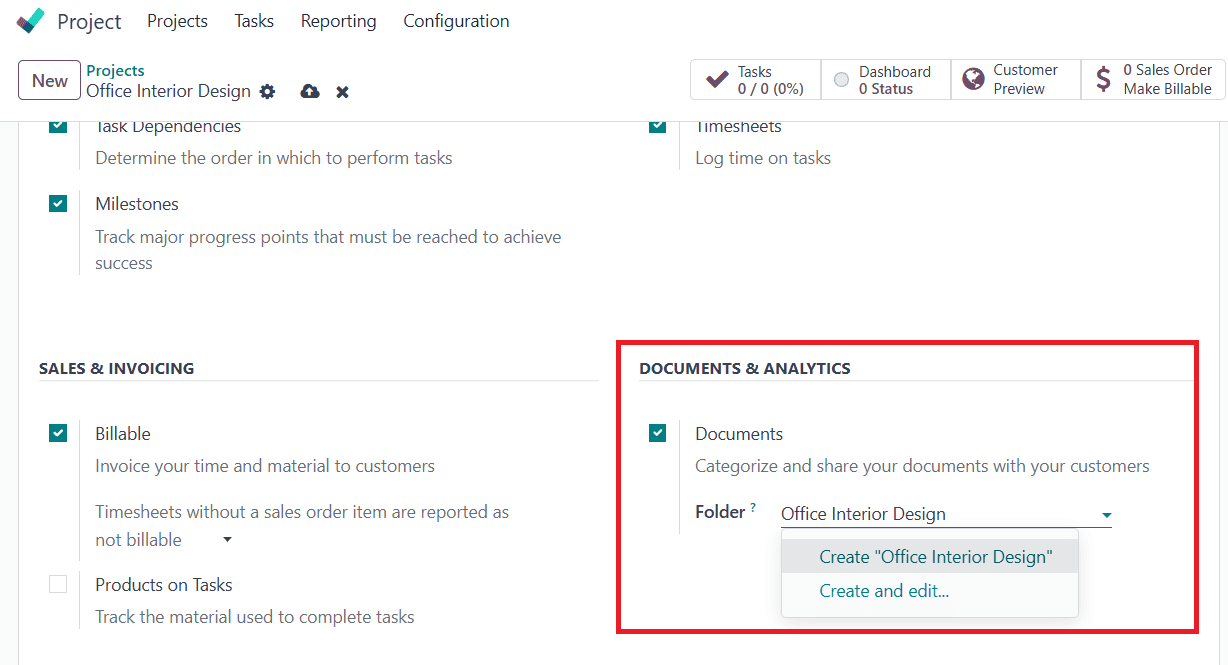1228x665 pixels.
Task: Open Dashboard 0 Status stat button
Action: click(x=885, y=80)
